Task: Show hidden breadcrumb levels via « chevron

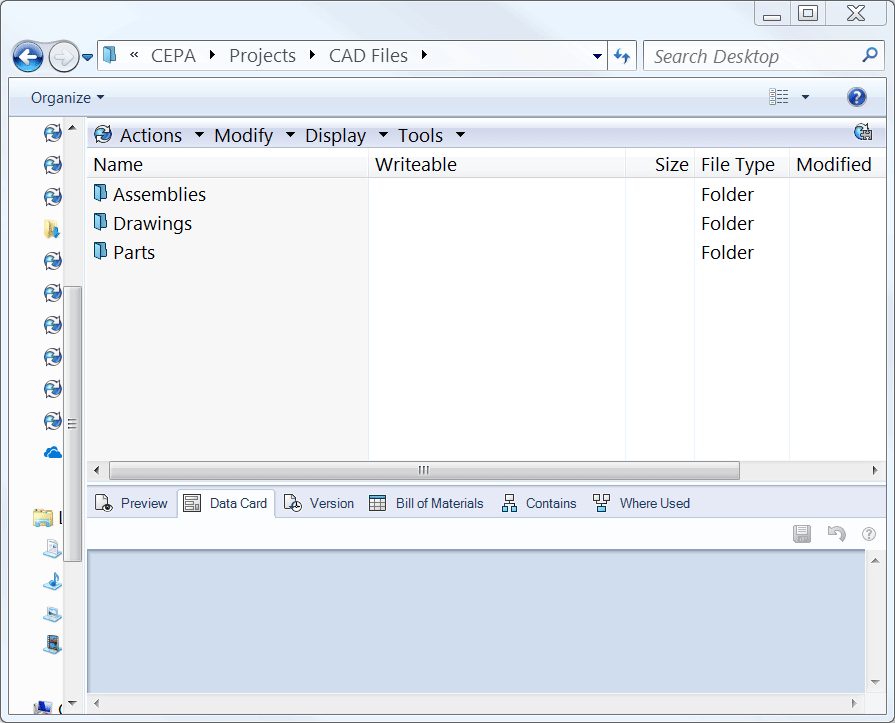Action: click(x=134, y=55)
